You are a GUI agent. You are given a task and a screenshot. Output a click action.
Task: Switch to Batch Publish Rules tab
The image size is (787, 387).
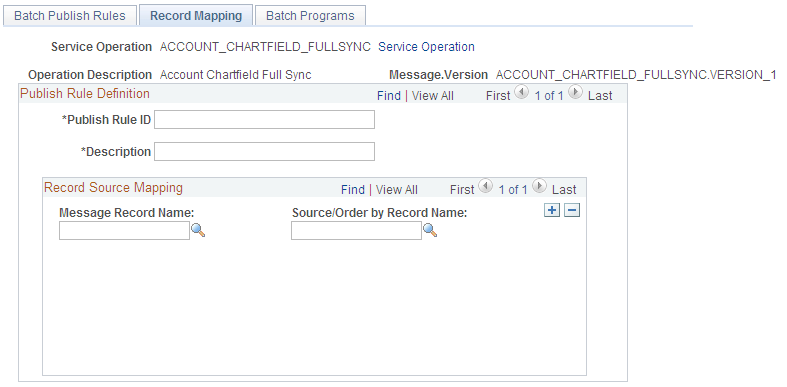[70, 16]
